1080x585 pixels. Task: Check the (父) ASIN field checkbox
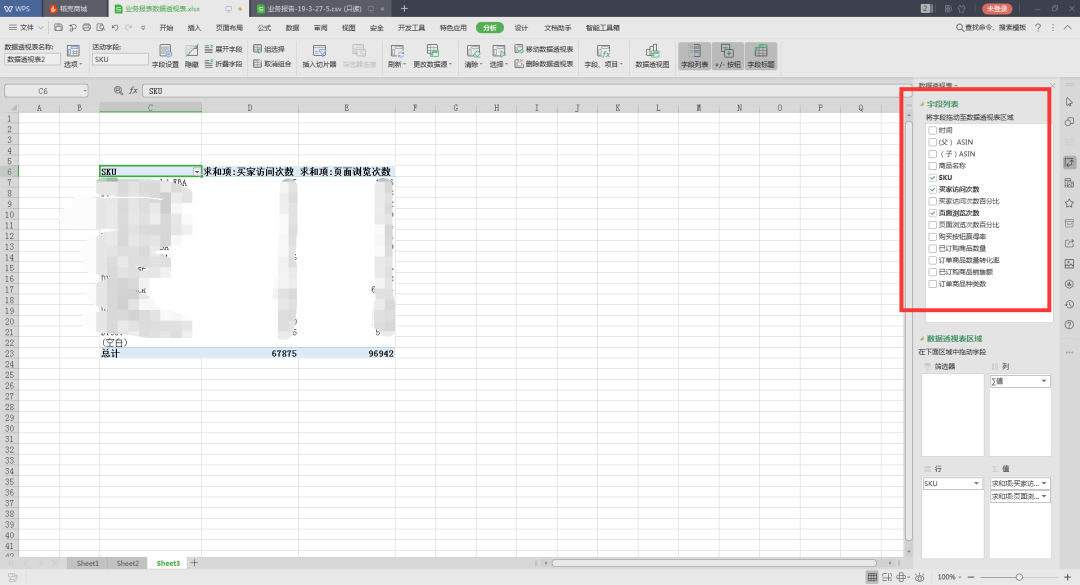click(933, 142)
